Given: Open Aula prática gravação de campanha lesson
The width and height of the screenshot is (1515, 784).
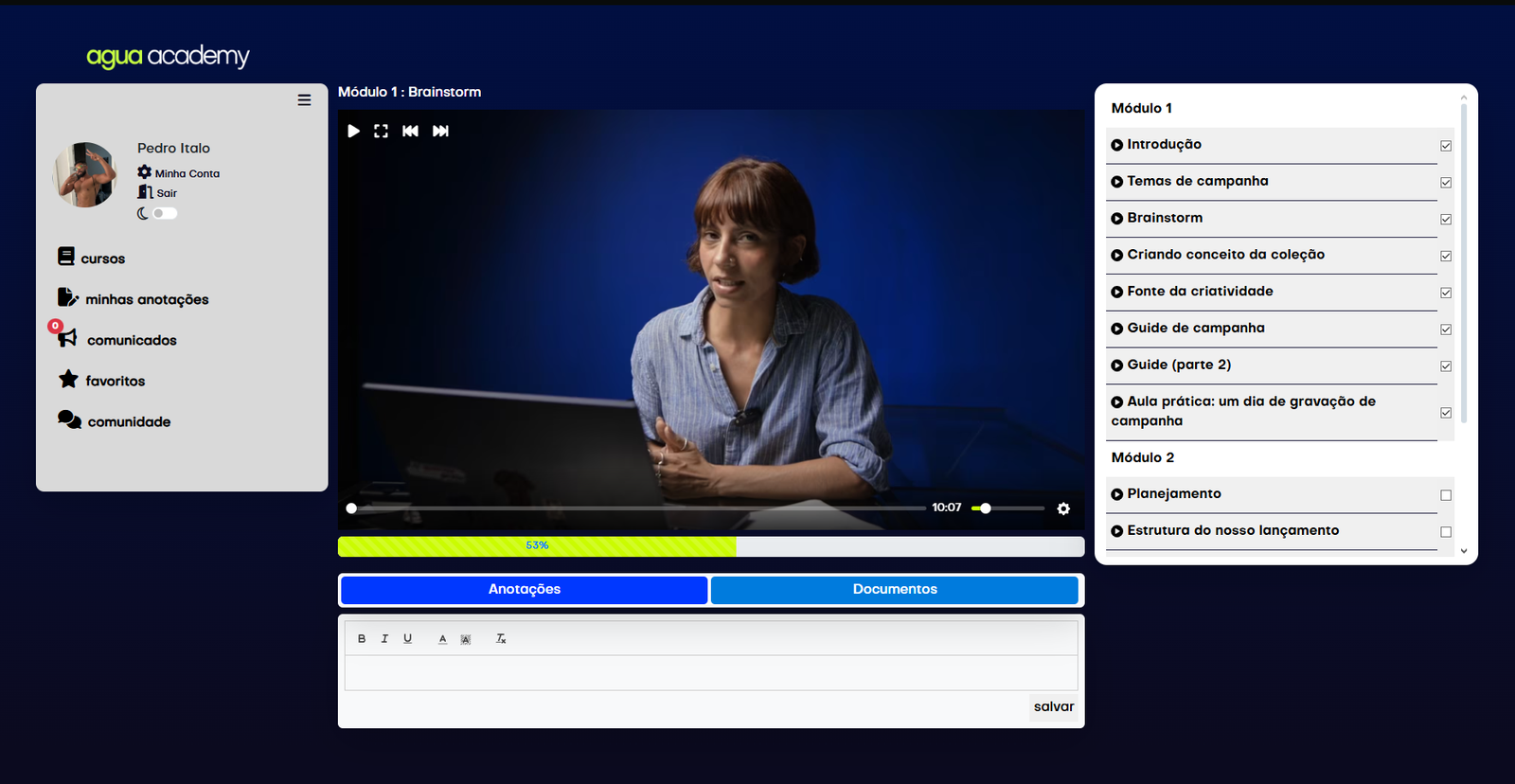Looking at the screenshot, I should pos(1272,412).
